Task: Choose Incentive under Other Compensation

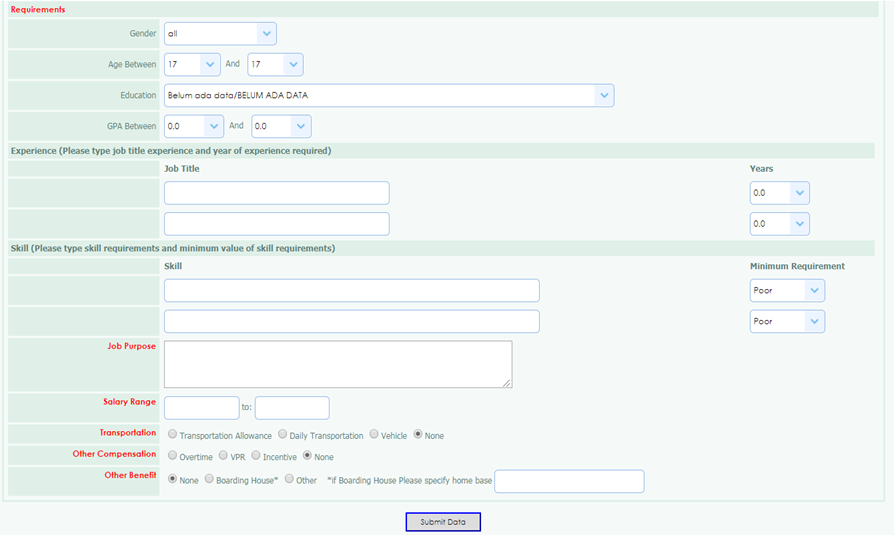Action: pyautogui.click(x=256, y=456)
